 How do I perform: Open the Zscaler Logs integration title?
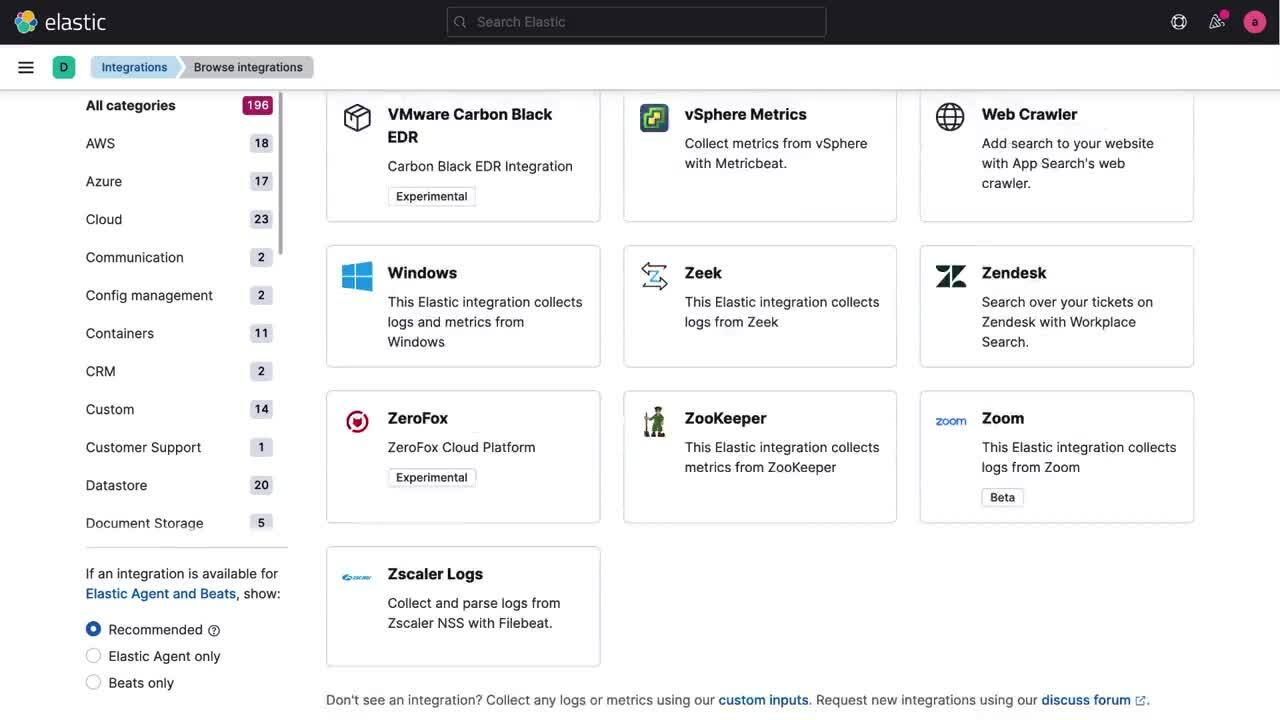(x=435, y=574)
